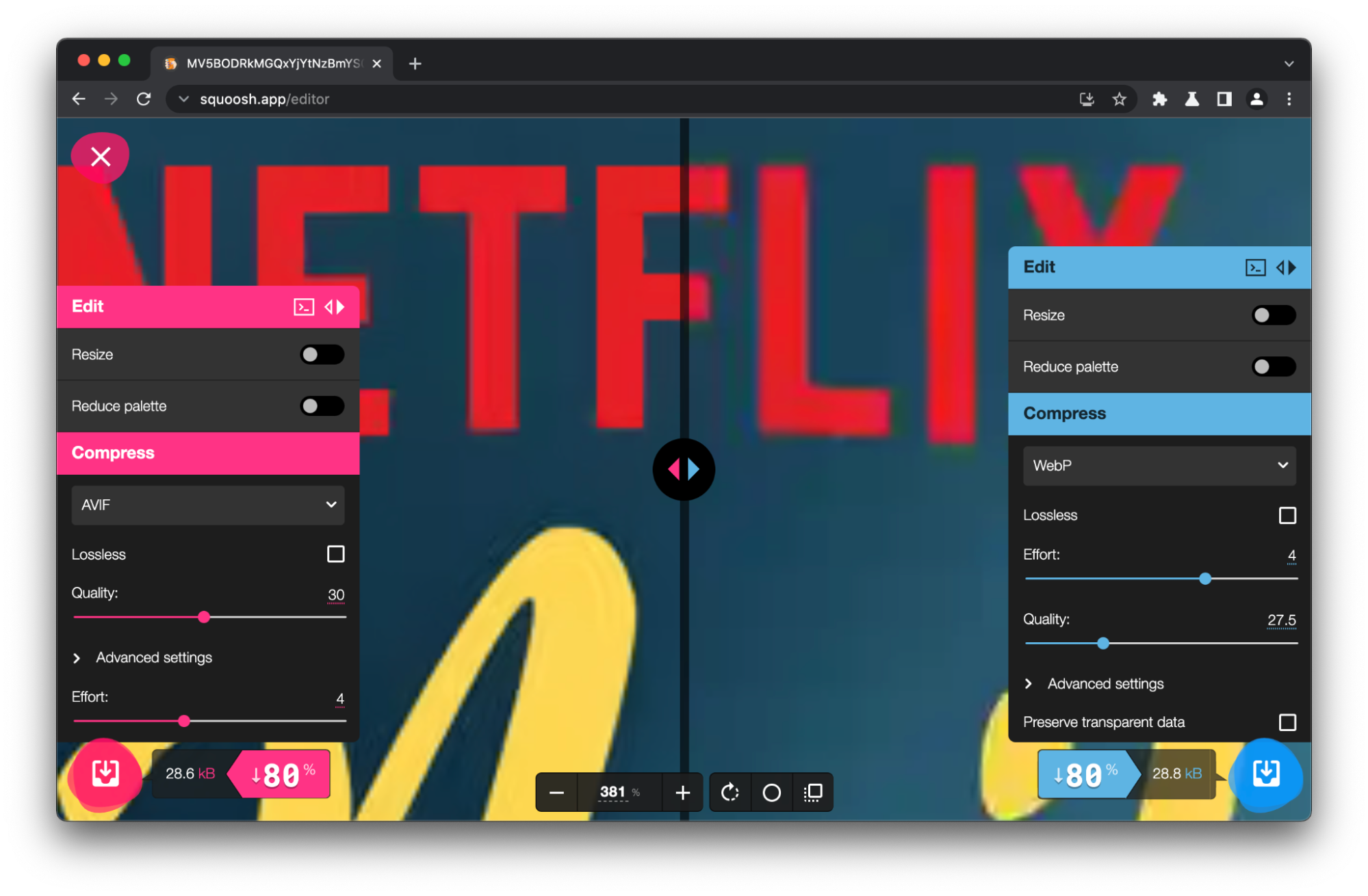Select the MV5BODRk browser tab
Image resolution: width=1368 pixels, height=896 pixels.
pyautogui.click(x=272, y=64)
